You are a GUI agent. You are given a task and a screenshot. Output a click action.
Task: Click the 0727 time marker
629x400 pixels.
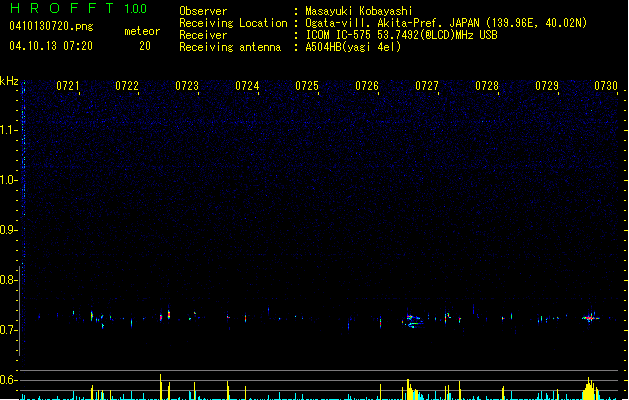(427, 86)
